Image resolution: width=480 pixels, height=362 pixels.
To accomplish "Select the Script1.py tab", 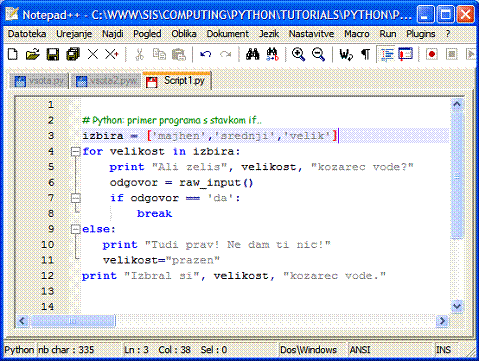I will (177, 81).
